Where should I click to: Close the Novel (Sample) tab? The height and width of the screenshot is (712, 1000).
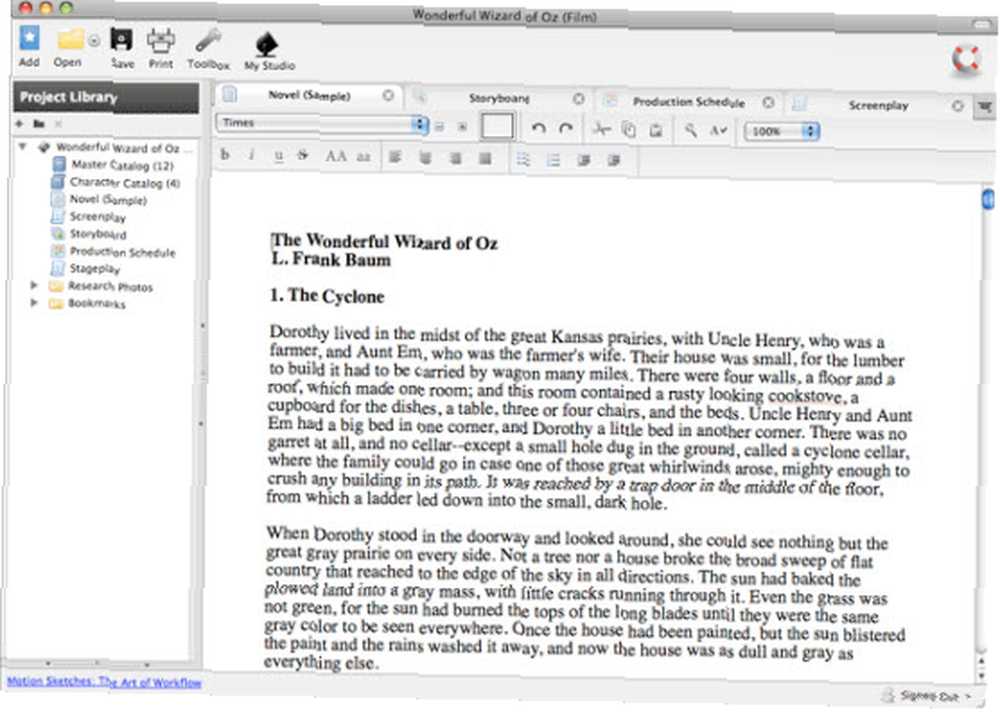click(x=388, y=96)
